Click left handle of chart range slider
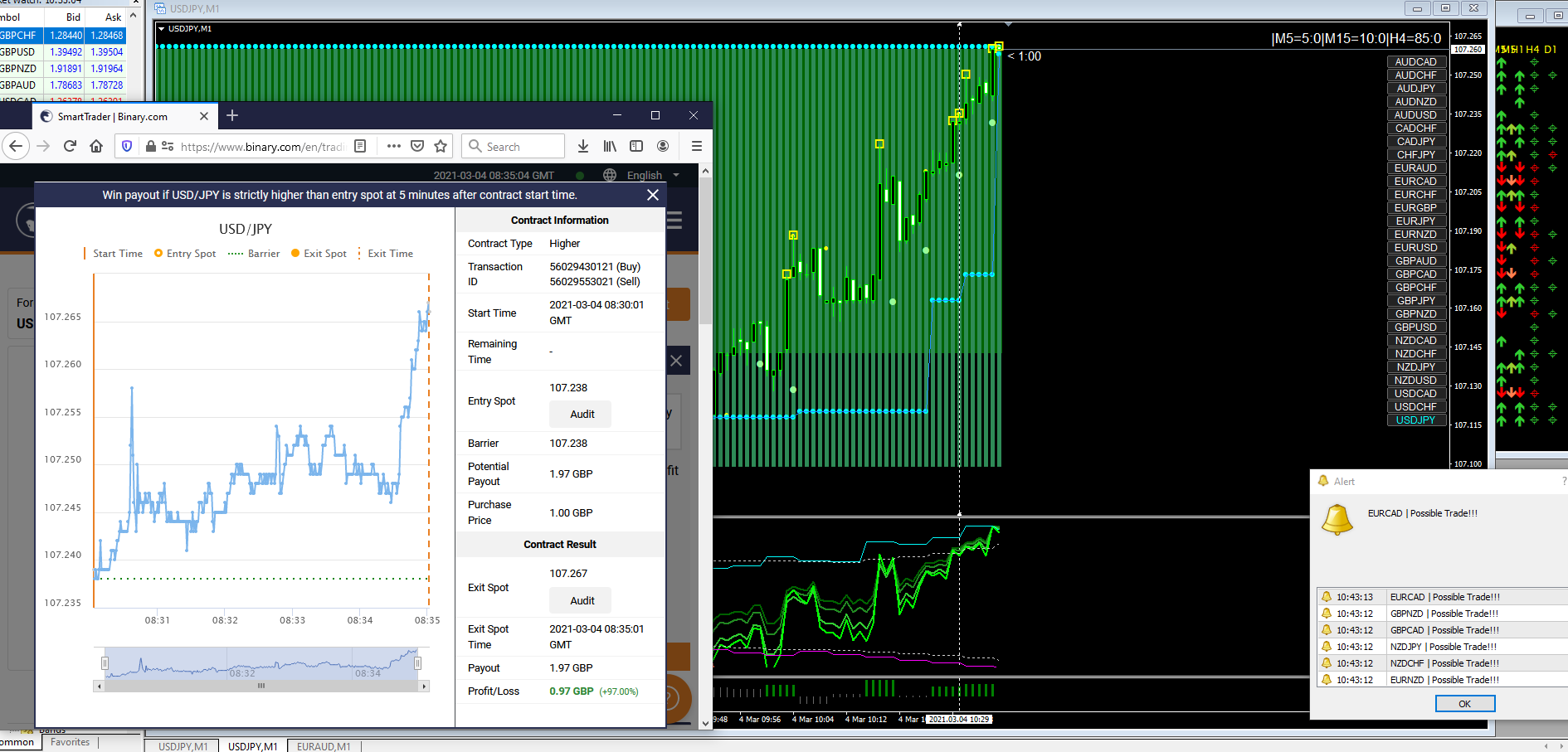This screenshot has width=1568, height=752. click(105, 663)
